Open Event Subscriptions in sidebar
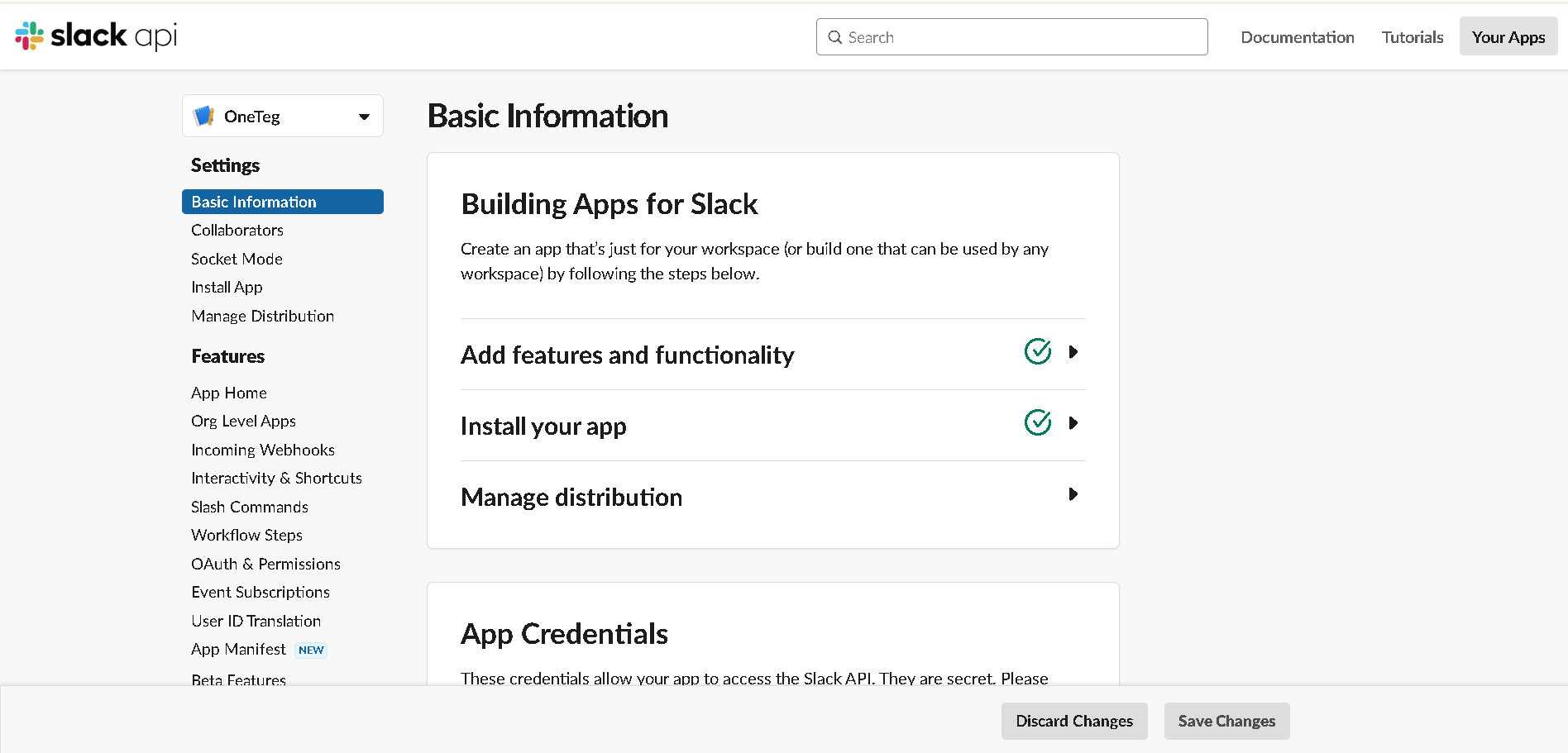1568x753 pixels. pos(261,593)
